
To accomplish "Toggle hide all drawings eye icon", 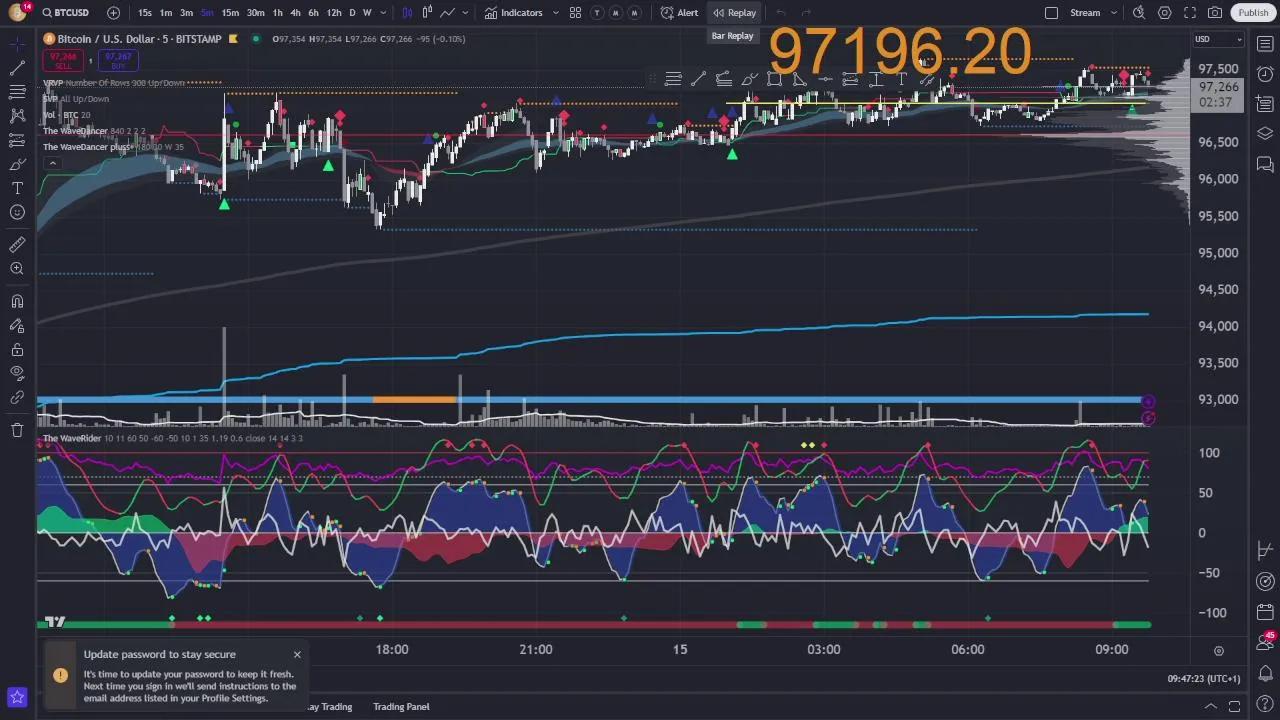I will click(x=17, y=373).
